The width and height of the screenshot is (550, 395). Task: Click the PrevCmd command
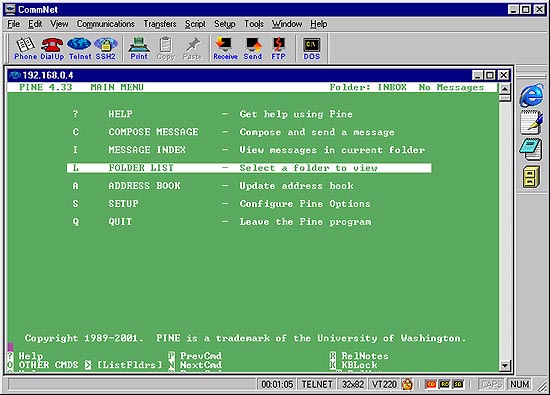pyautogui.click(x=201, y=356)
